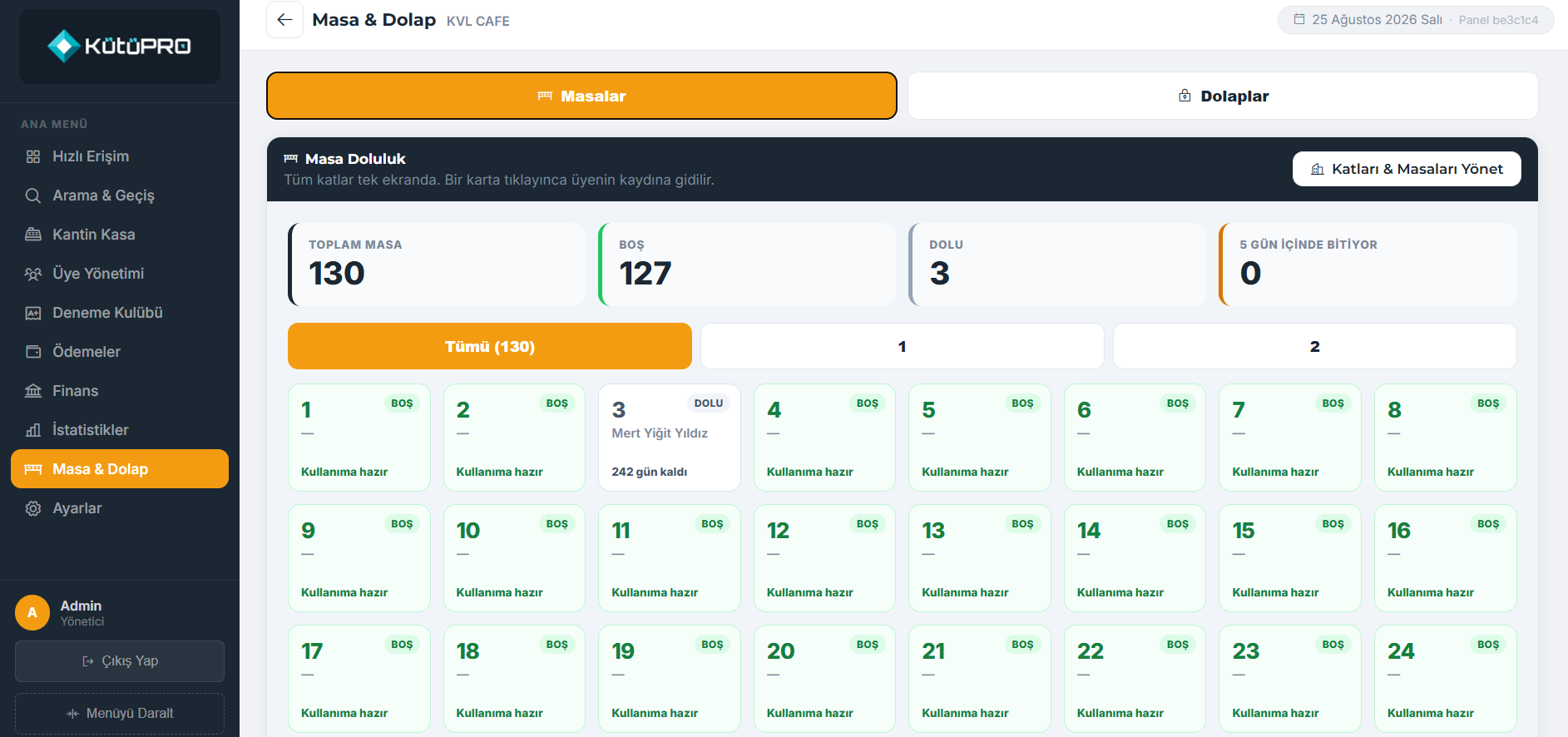Click the 25 Ağustos 2026 Salı date
This screenshot has width=1568, height=737.
pos(1377,19)
